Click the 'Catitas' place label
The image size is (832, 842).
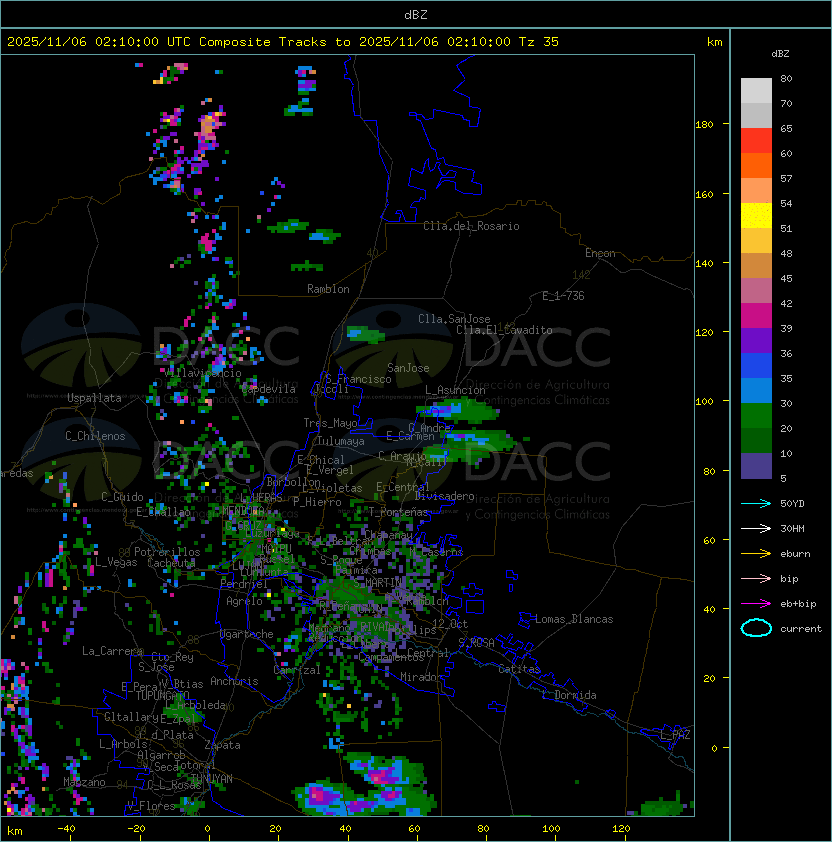(x=519, y=669)
